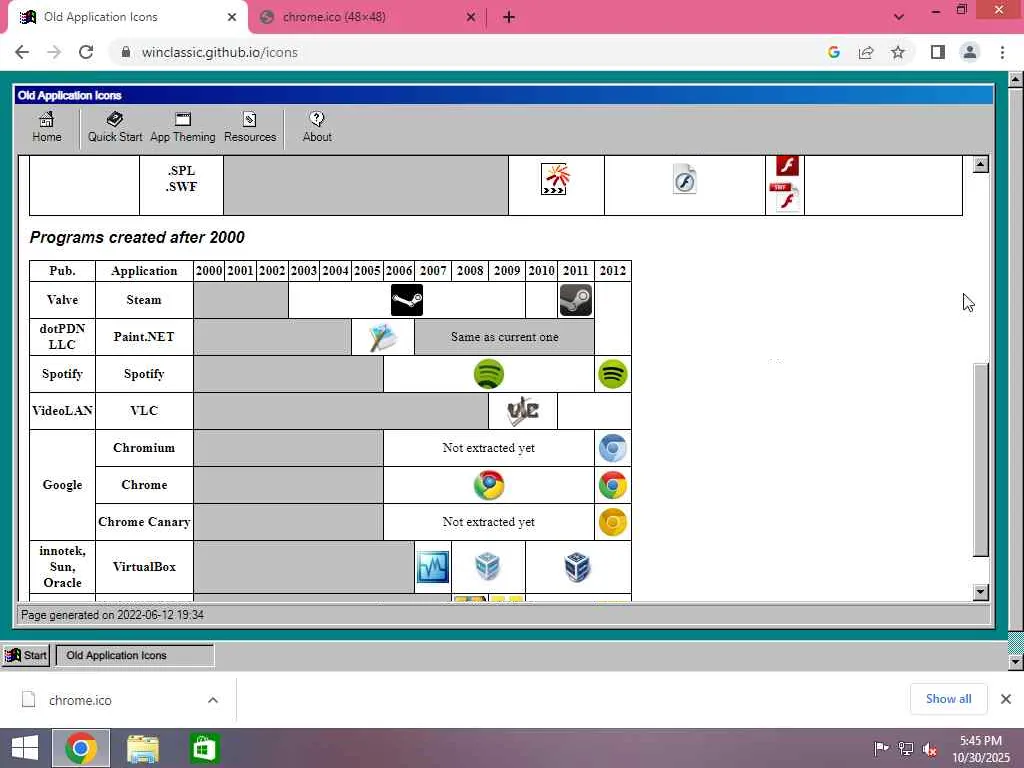Select the blue Chromium 2012 icon
The width and height of the screenshot is (1024, 768).
click(x=613, y=448)
